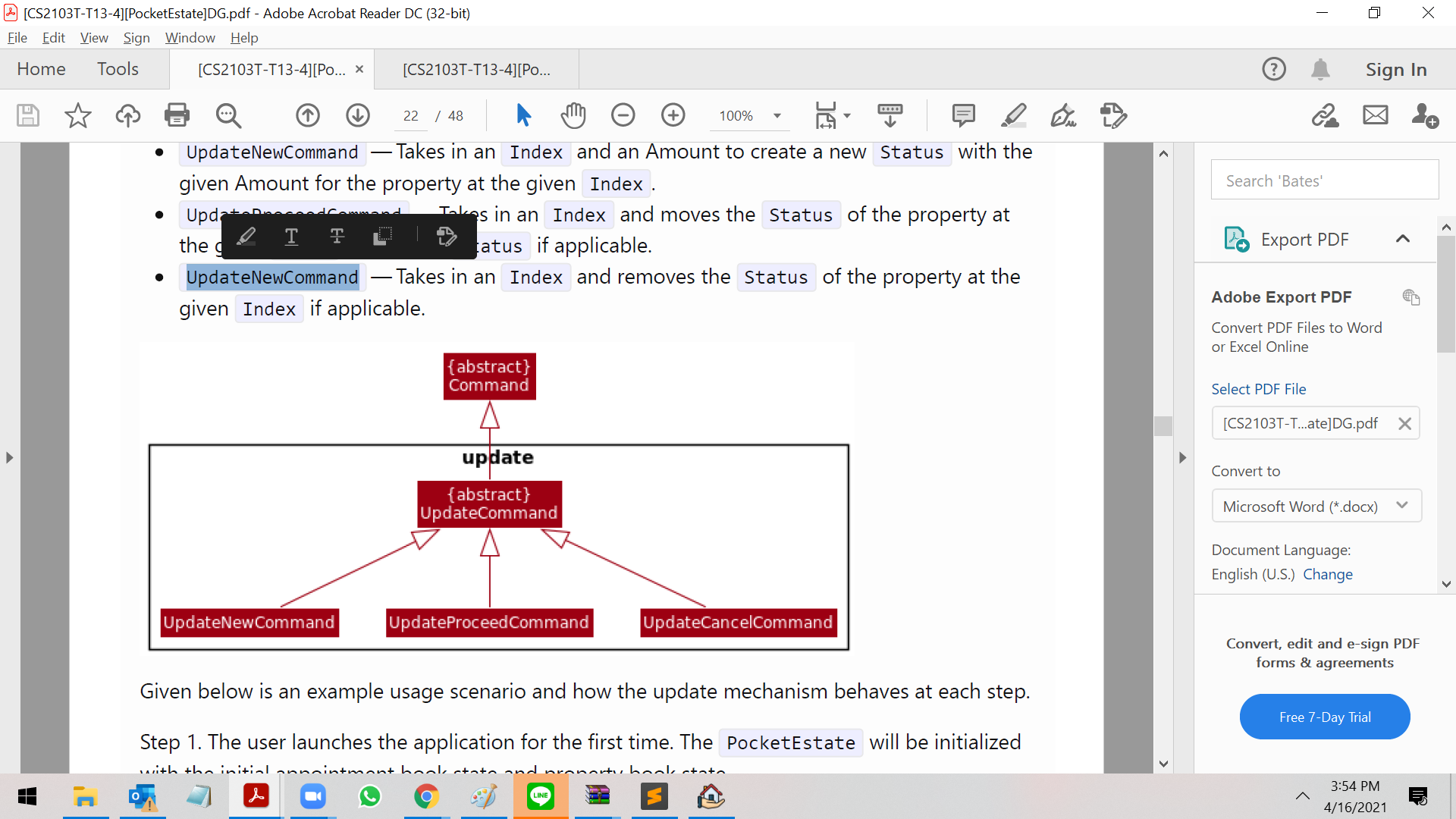
Task: Click the strikethrough text icon in popup toolbar
Action: click(337, 237)
